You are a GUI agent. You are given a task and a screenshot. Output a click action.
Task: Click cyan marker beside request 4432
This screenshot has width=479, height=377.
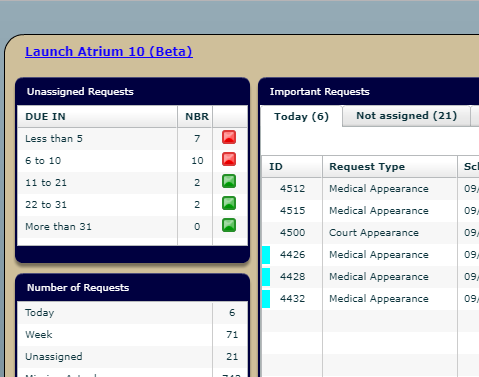pyautogui.click(x=266, y=299)
